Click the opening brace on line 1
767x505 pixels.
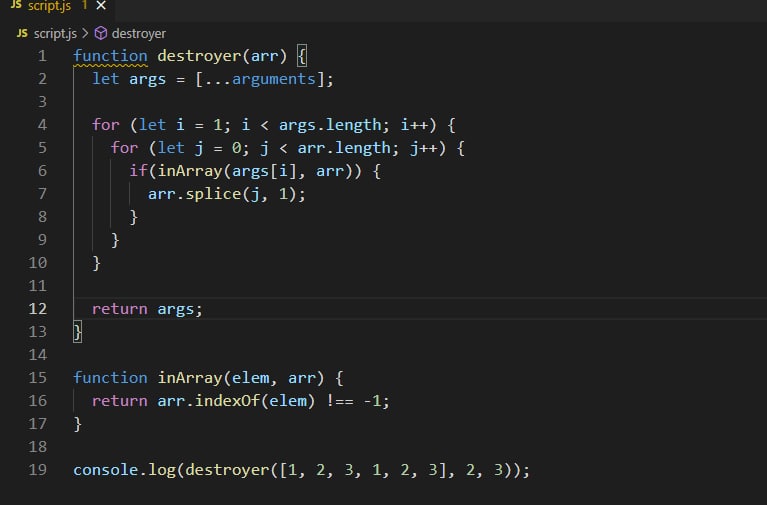(x=302, y=56)
